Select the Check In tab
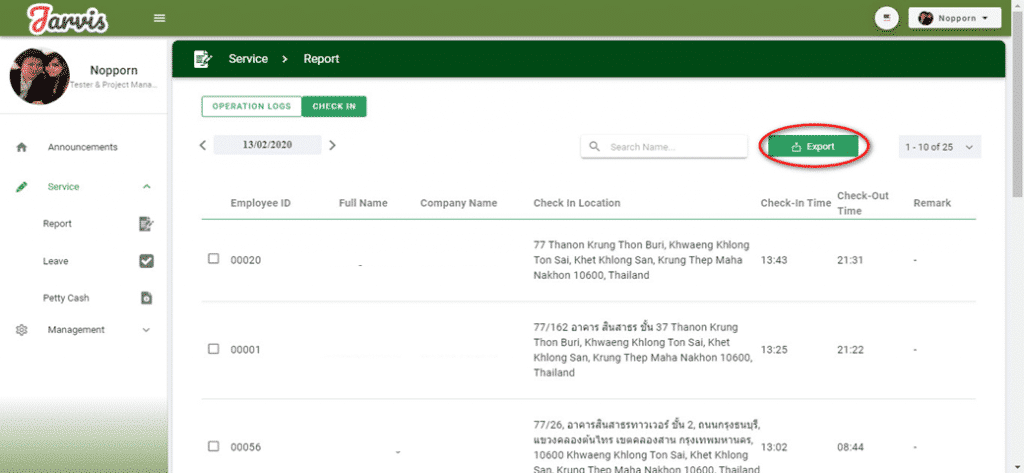The height and width of the screenshot is (473, 1024). click(x=334, y=106)
